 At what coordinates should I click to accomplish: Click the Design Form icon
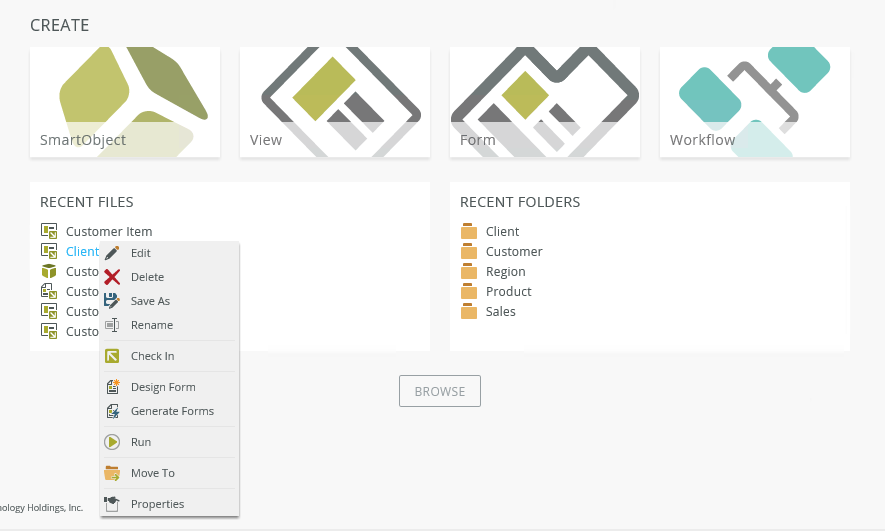click(x=112, y=387)
